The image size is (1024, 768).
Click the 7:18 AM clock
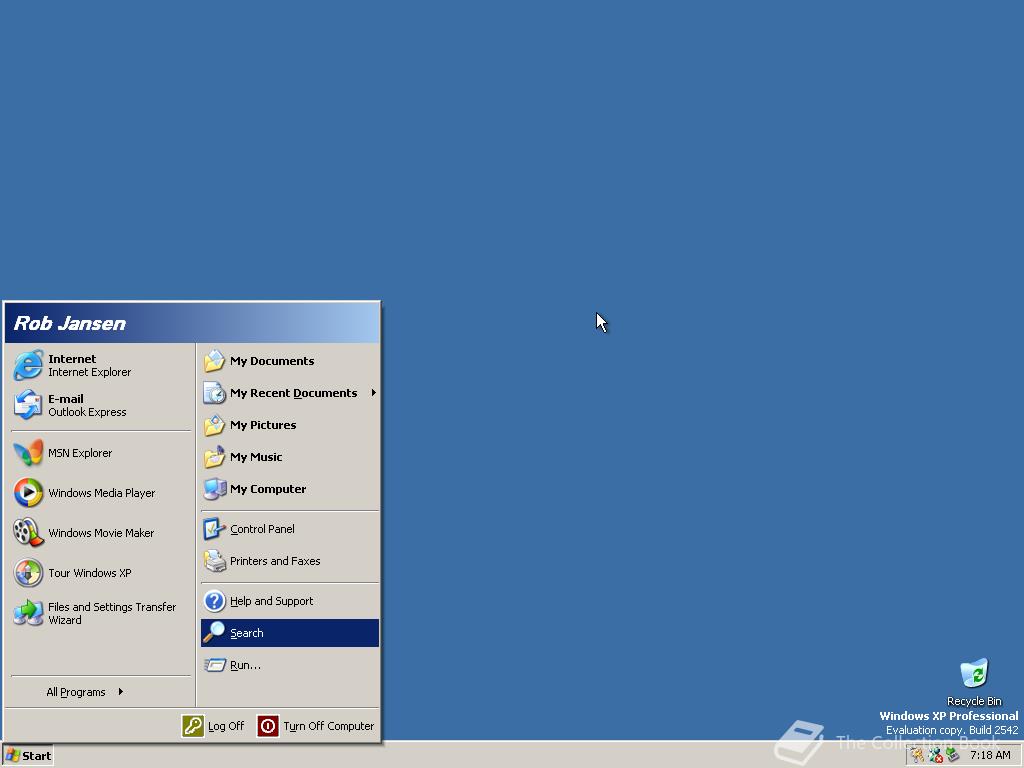click(x=990, y=756)
